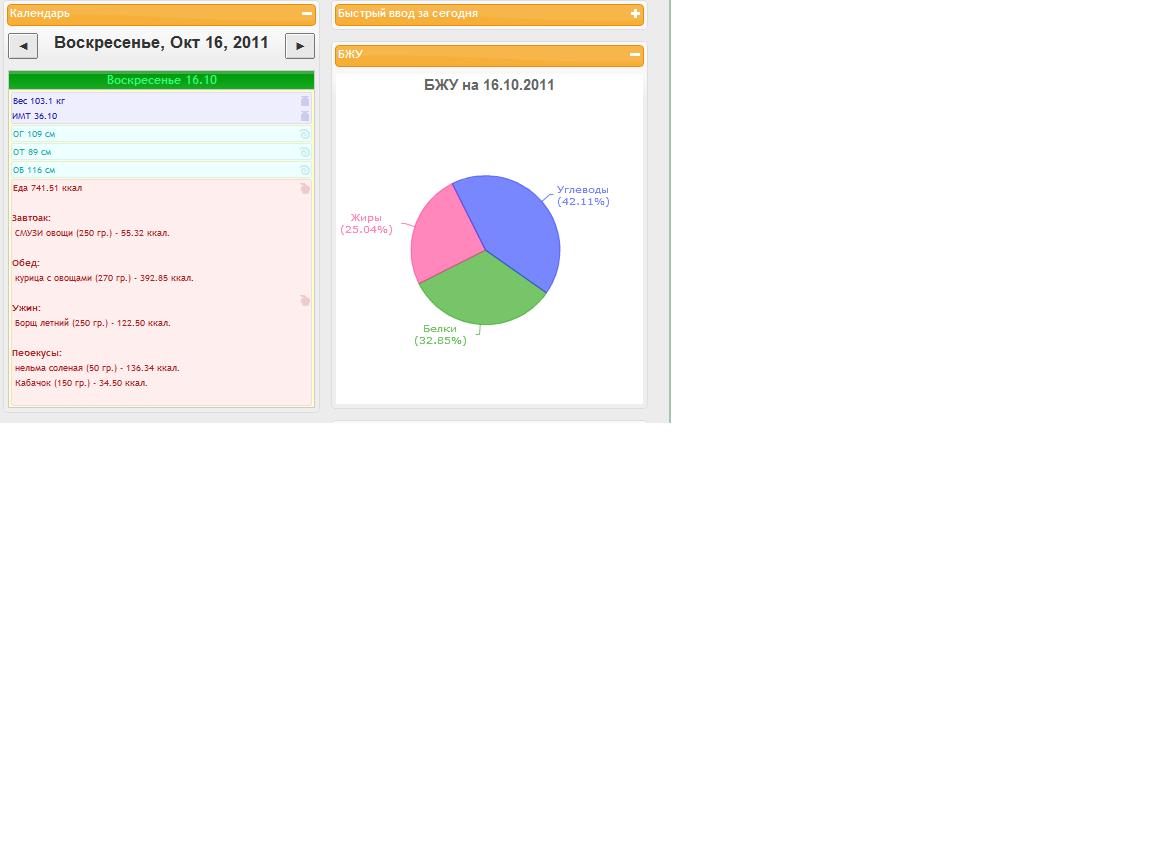
Task: Click the курица с овощами lunch item
Action: (x=104, y=278)
